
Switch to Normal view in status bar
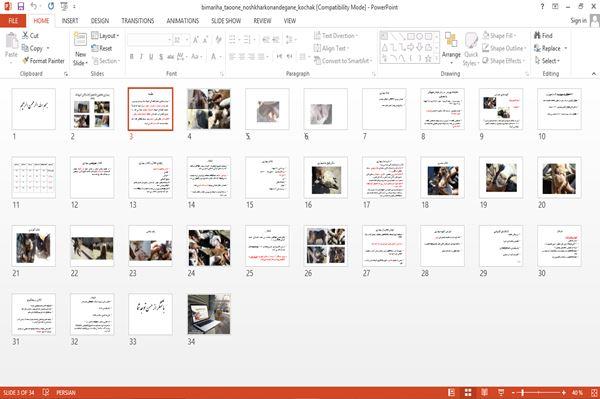click(452, 392)
